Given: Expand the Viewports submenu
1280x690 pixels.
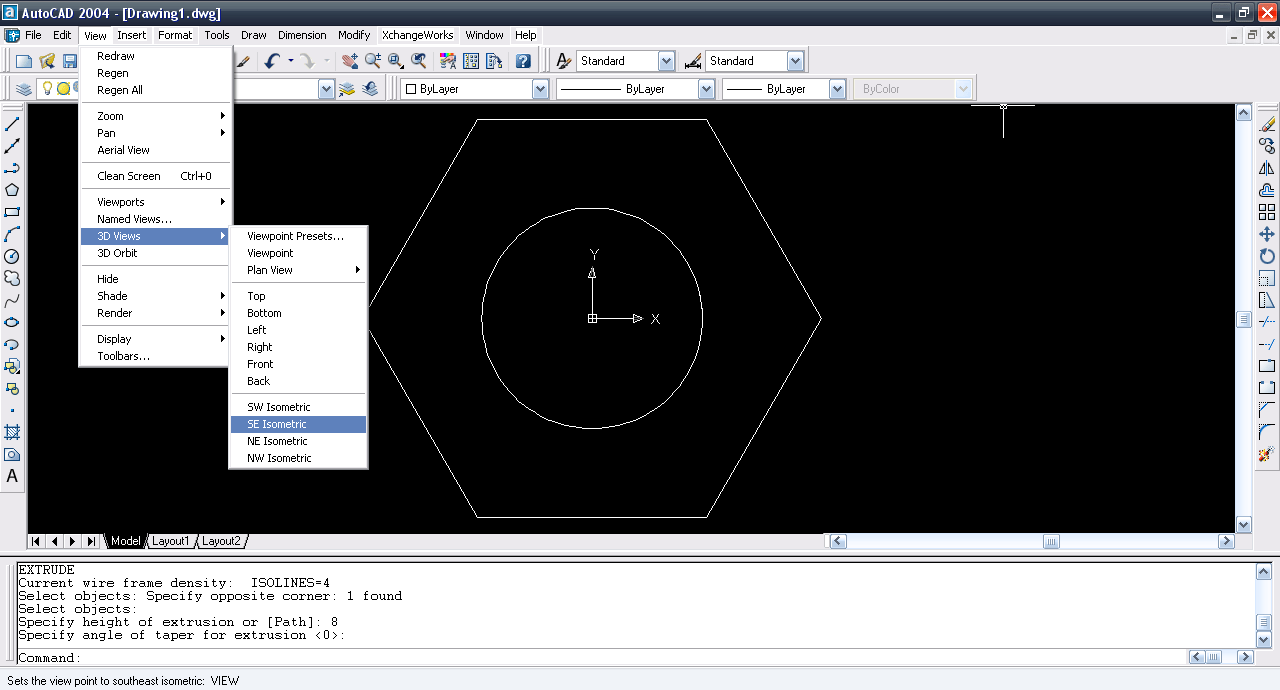Looking at the screenshot, I should [x=156, y=202].
